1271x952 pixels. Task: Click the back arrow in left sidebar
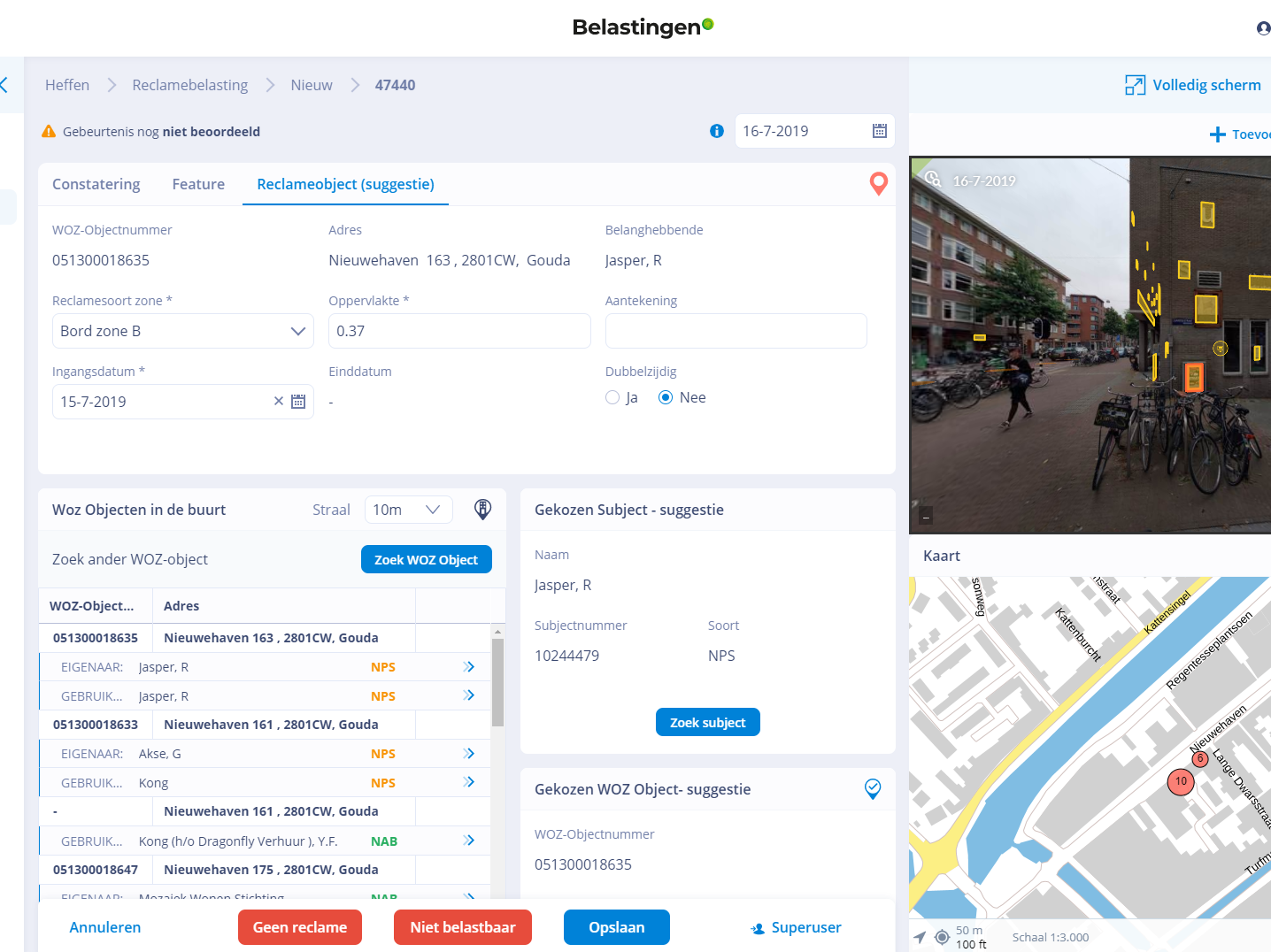[4, 85]
